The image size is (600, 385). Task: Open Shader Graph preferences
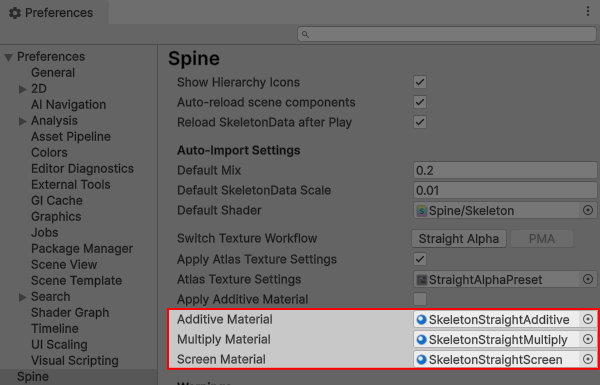(x=70, y=313)
